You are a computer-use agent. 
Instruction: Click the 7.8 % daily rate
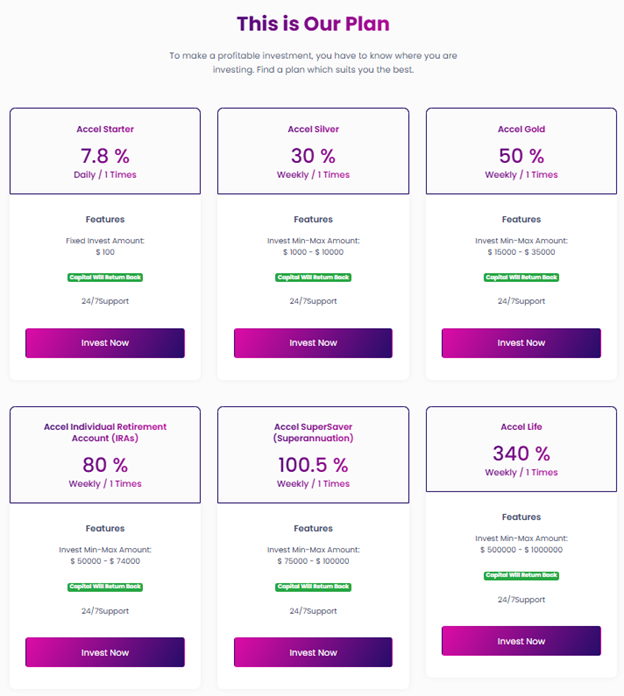pyautogui.click(x=105, y=156)
